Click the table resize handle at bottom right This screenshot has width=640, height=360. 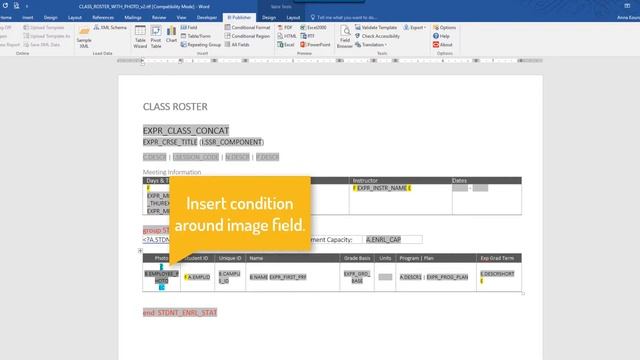pos(523,293)
